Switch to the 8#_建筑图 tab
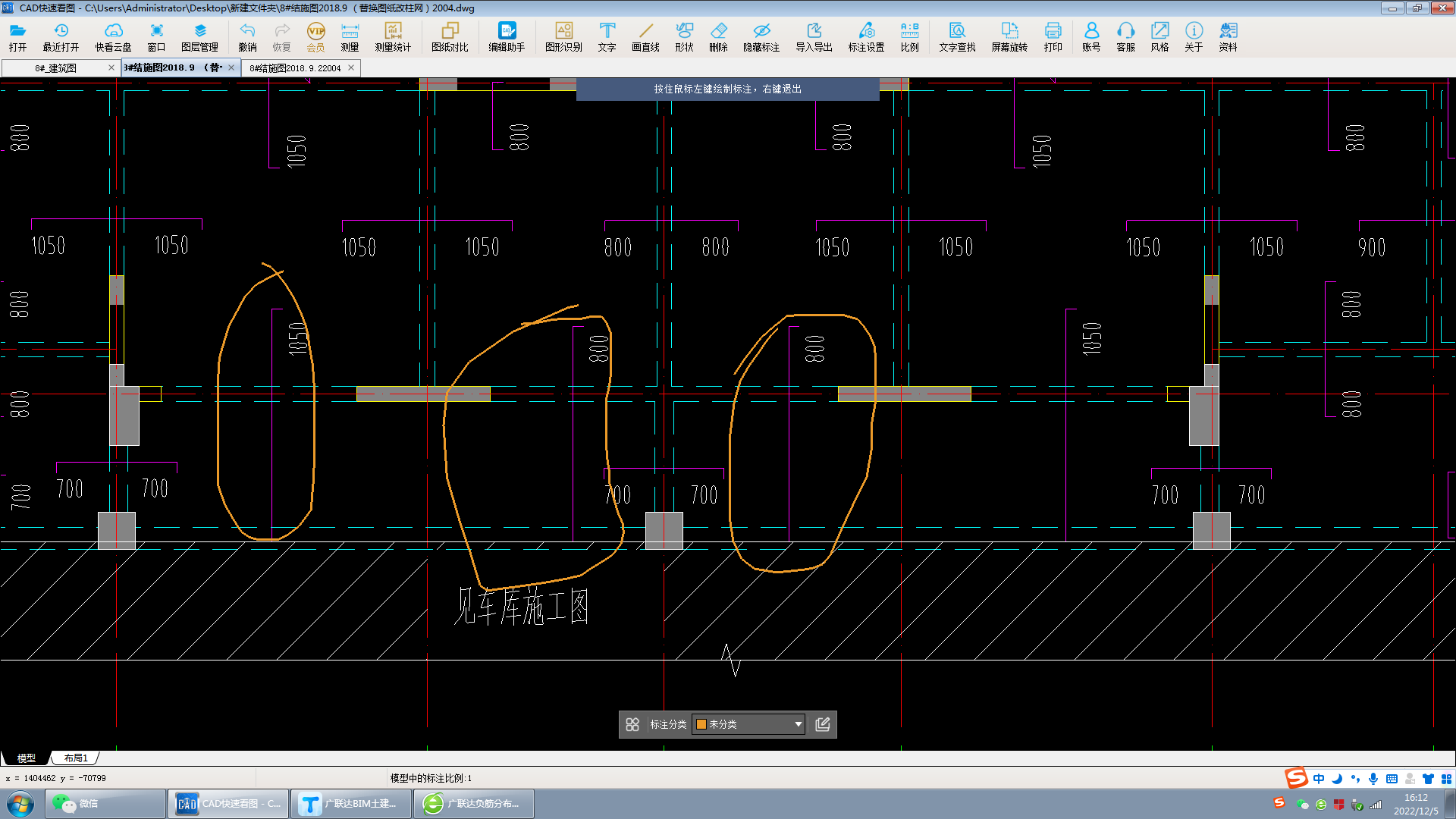This screenshot has height=819, width=1456. click(55, 68)
